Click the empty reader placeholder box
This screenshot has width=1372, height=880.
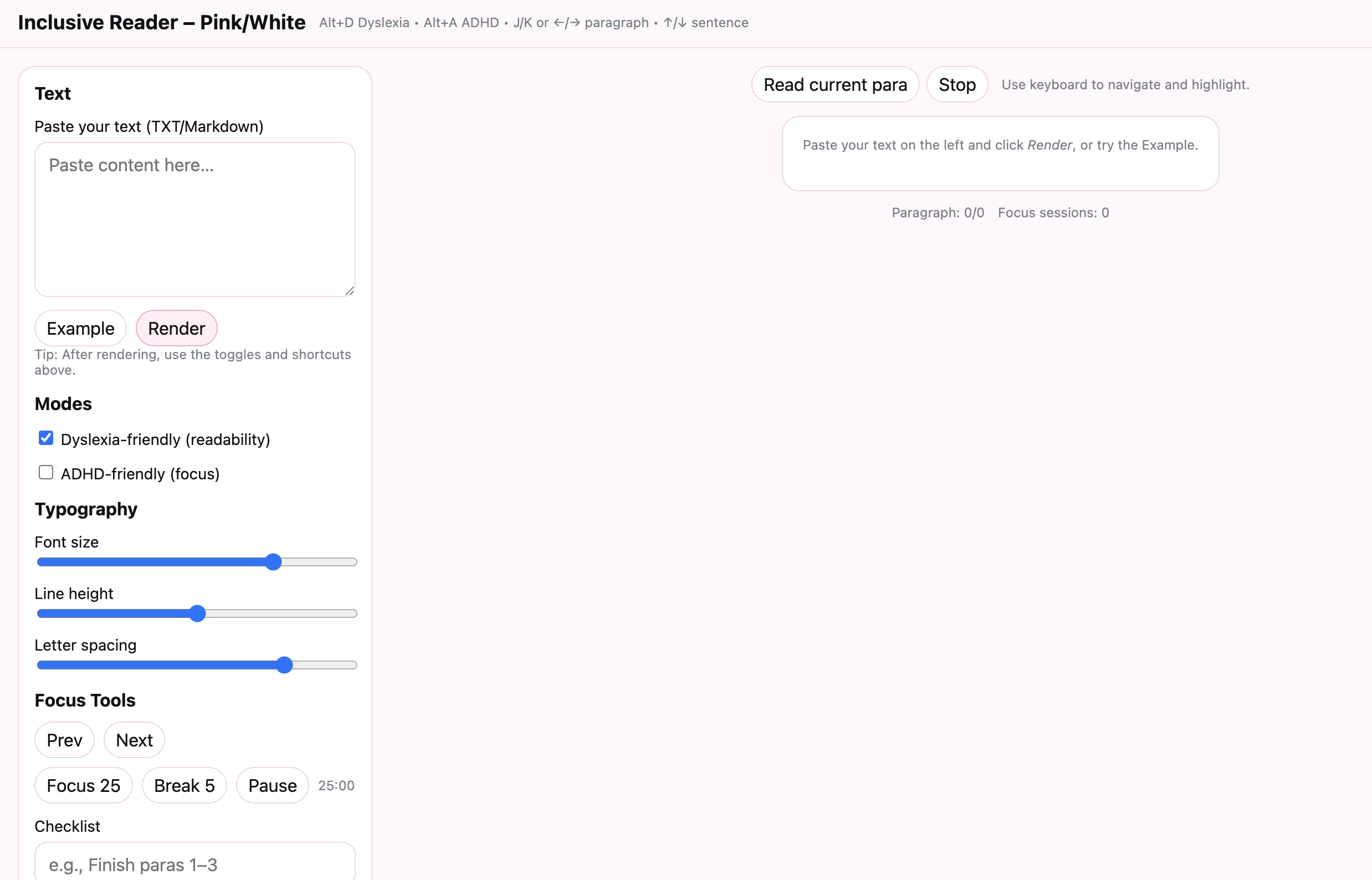click(1000, 154)
